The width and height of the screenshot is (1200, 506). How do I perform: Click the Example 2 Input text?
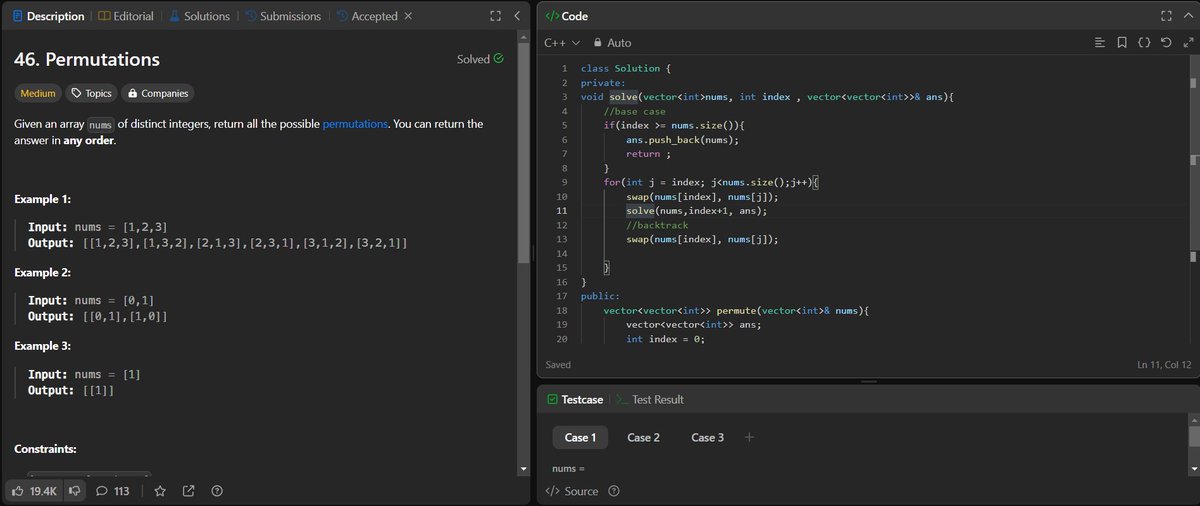(91, 300)
